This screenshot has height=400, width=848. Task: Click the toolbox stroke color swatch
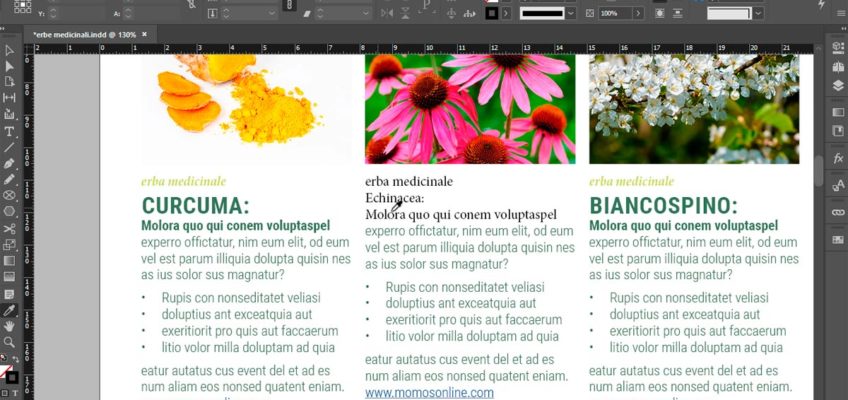click(11, 377)
